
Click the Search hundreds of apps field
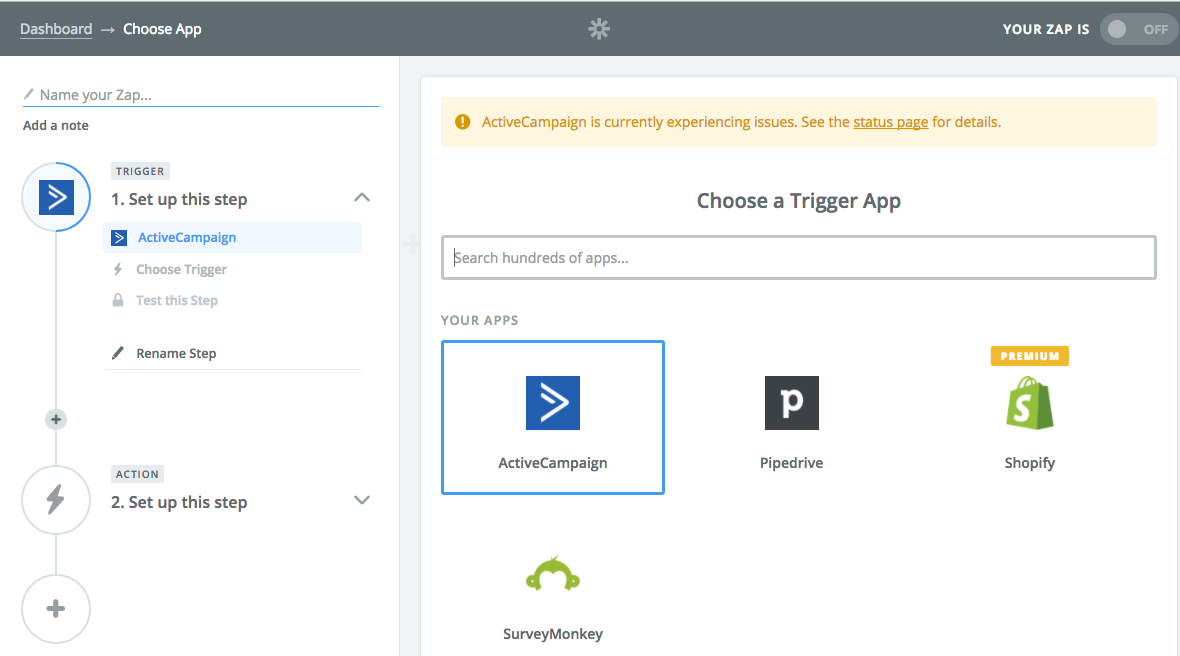pos(799,257)
